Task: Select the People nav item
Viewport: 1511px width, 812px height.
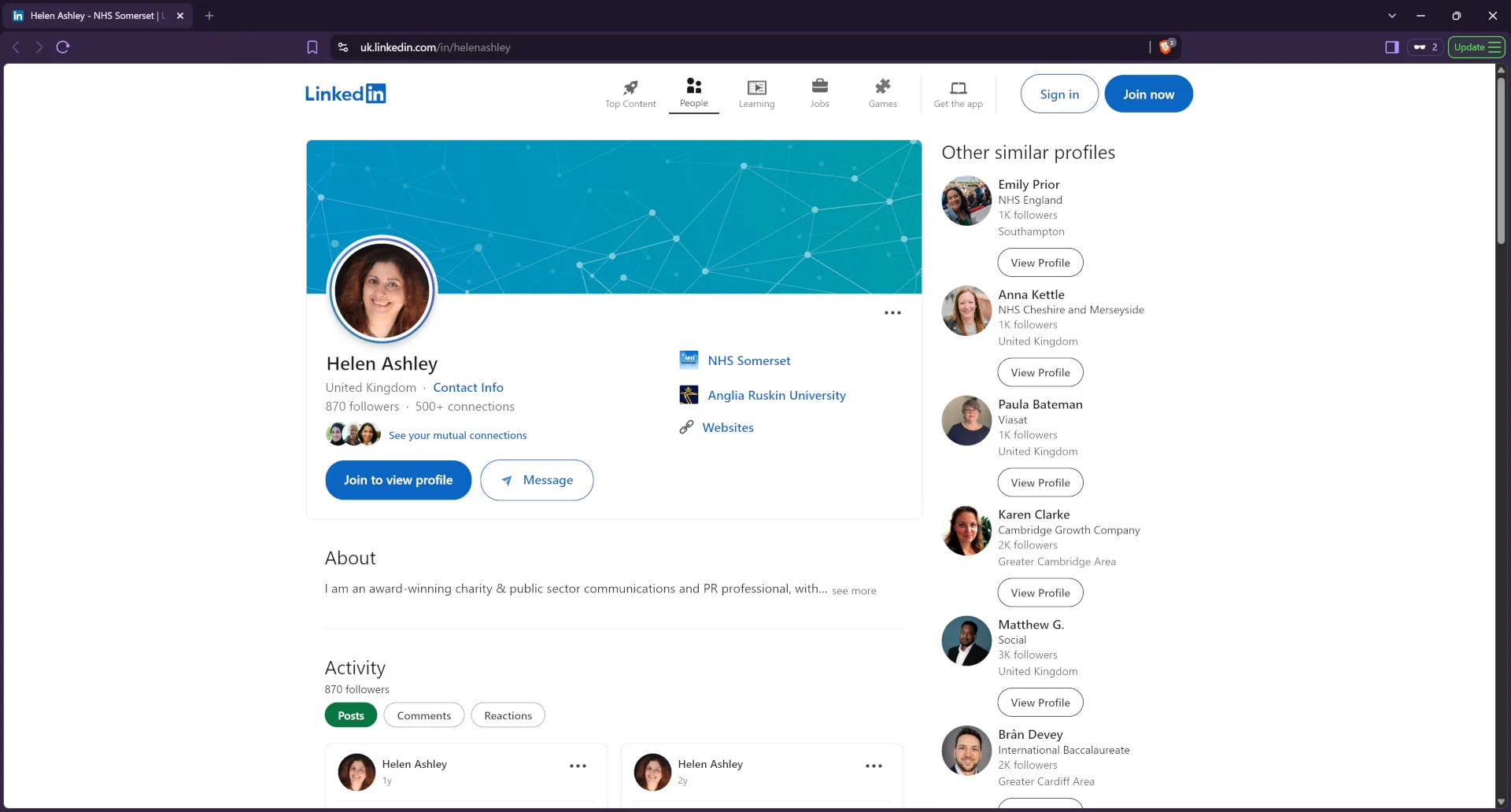Action: [x=694, y=94]
